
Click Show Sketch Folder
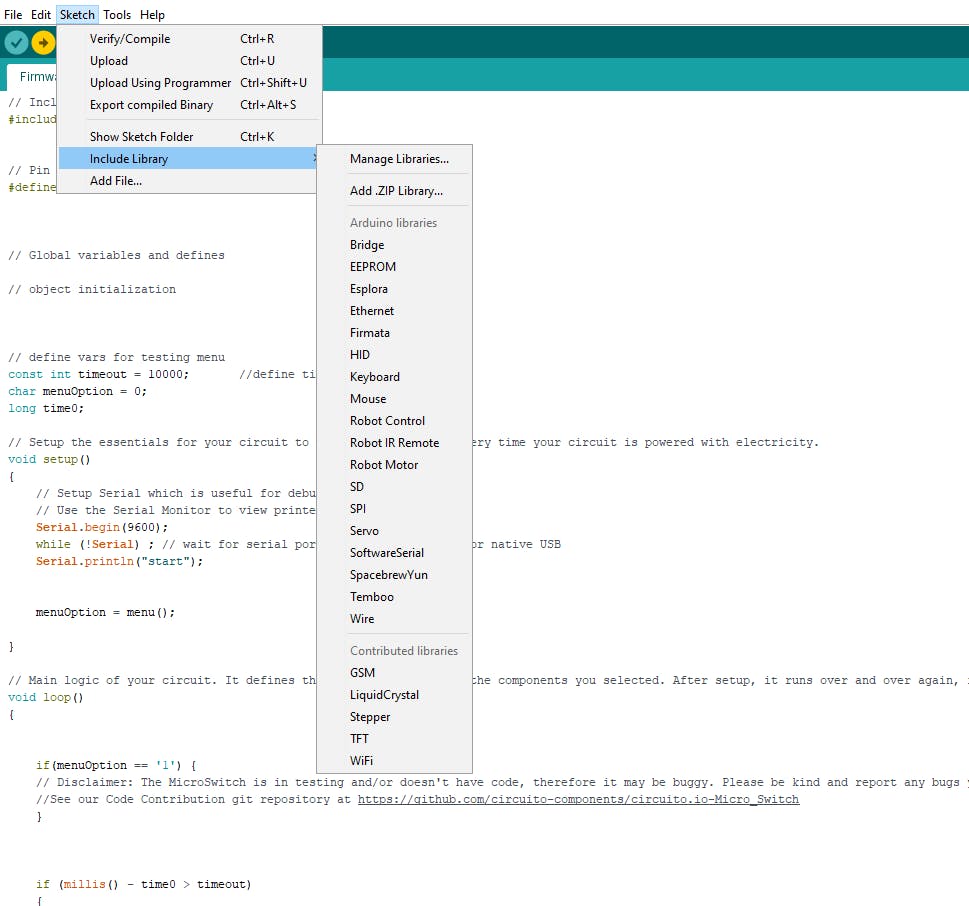tap(141, 137)
